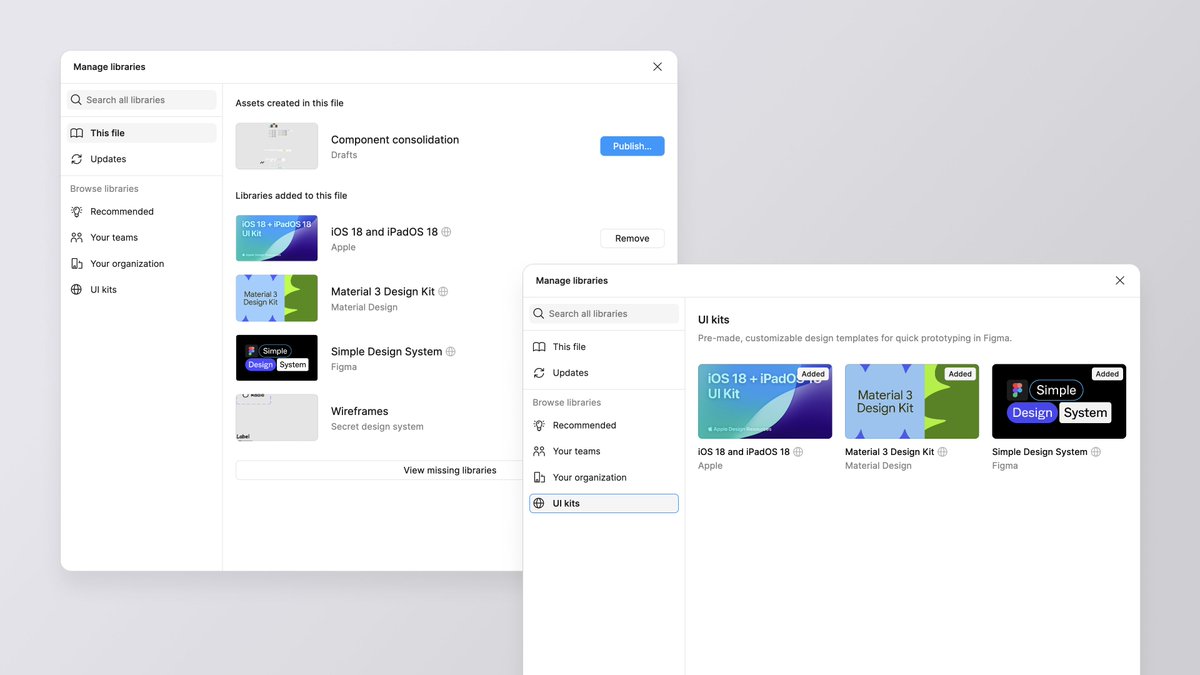Click the iOS 18 thumbnail in back window list
Screen dimensions: 1200x675
[x=277, y=238]
